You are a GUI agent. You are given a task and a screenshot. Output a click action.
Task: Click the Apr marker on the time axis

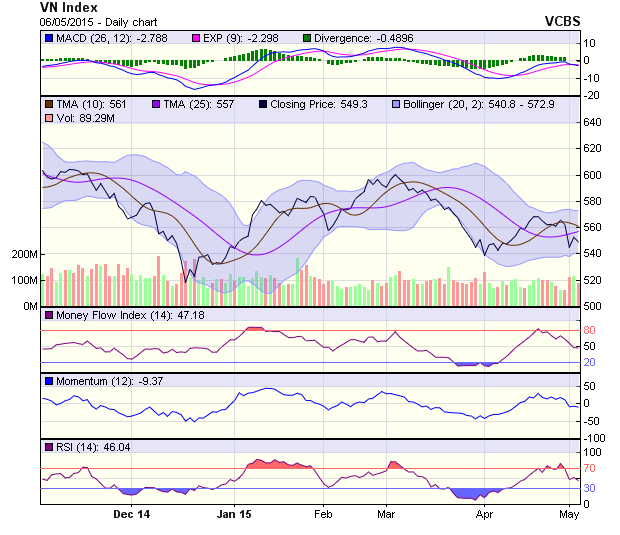(485, 515)
